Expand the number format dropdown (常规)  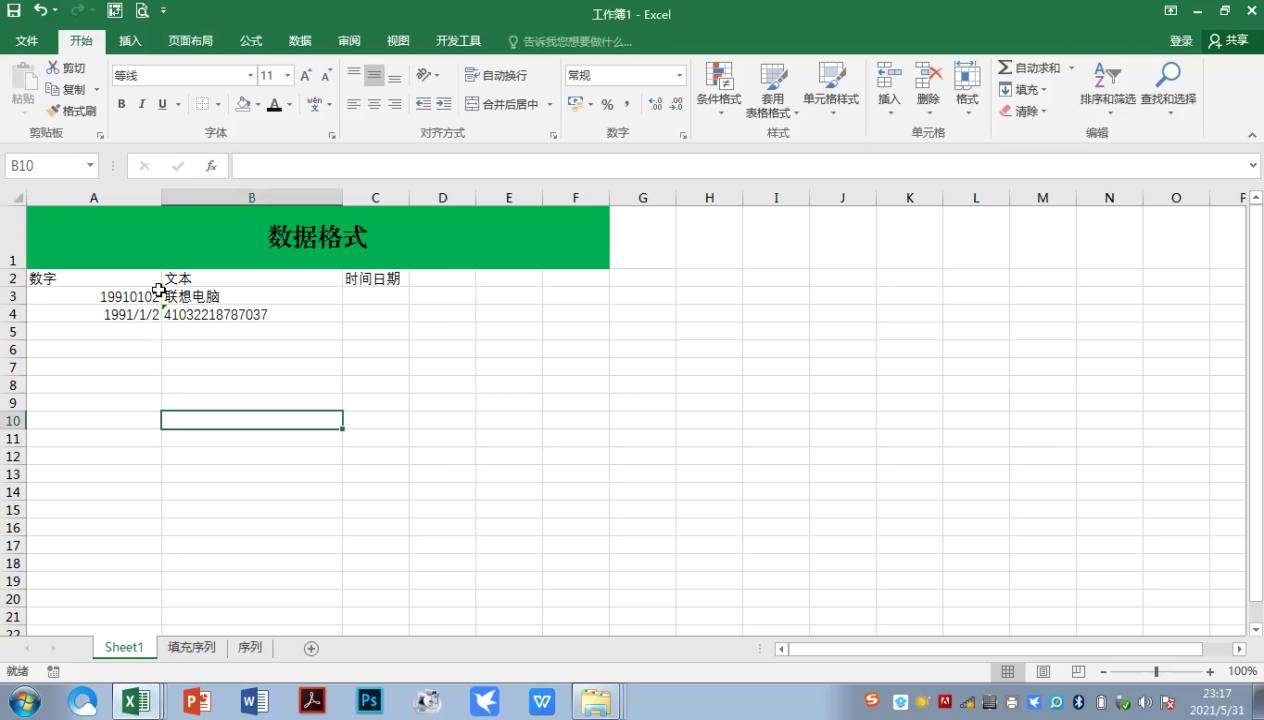click(679, 76)
